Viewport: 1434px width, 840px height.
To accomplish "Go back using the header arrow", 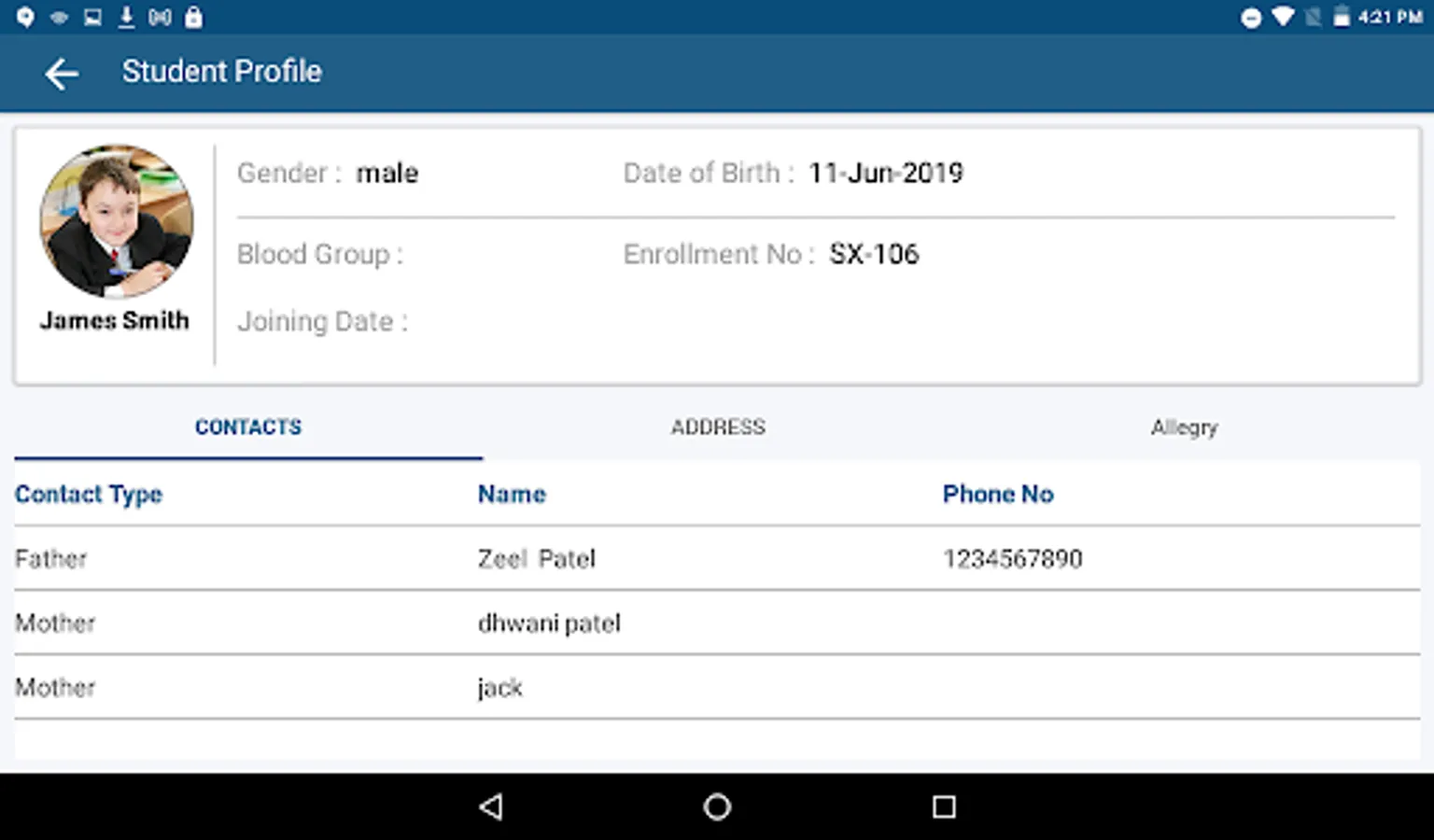I will [x=62, y=74].
